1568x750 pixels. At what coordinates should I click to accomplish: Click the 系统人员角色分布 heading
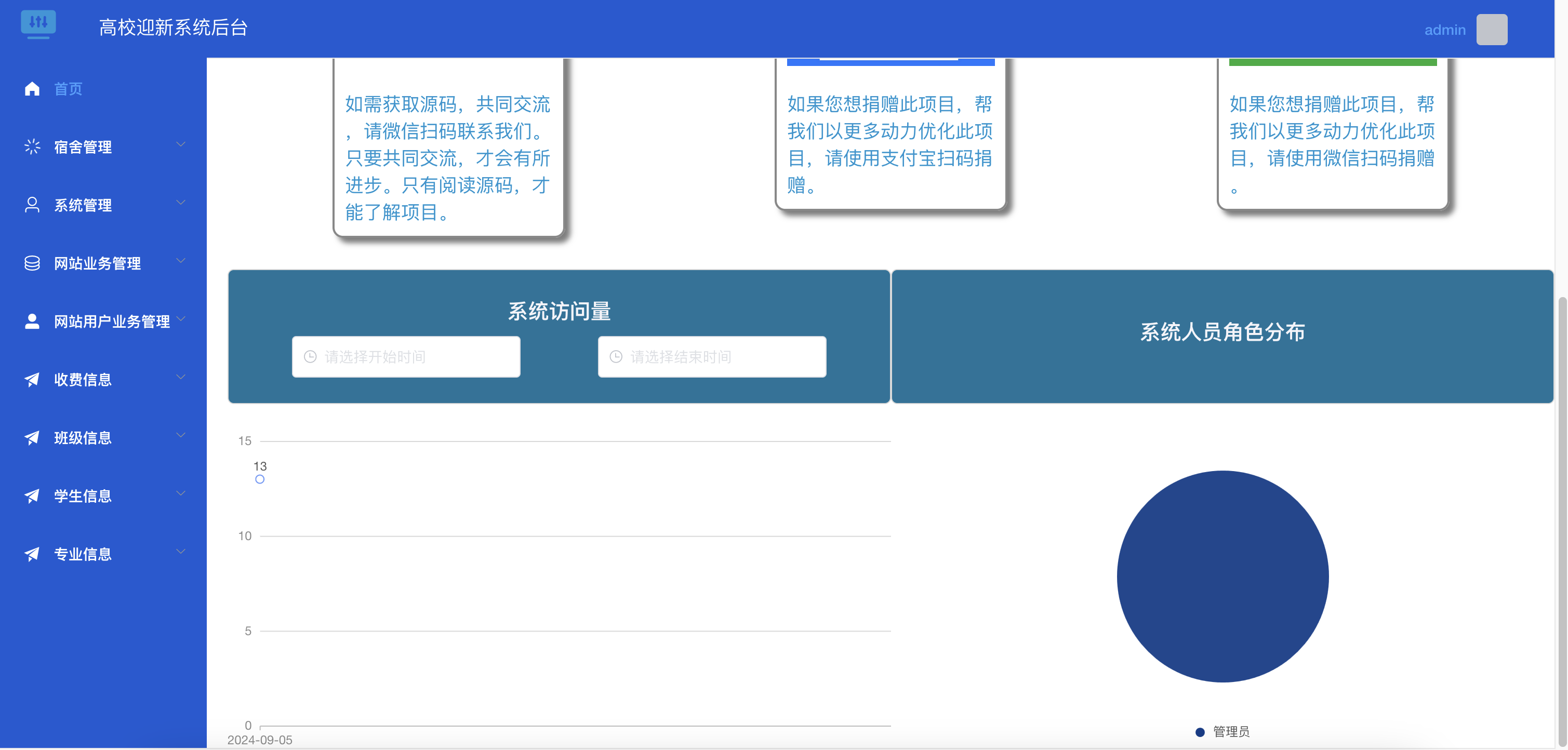(1222, 331)
